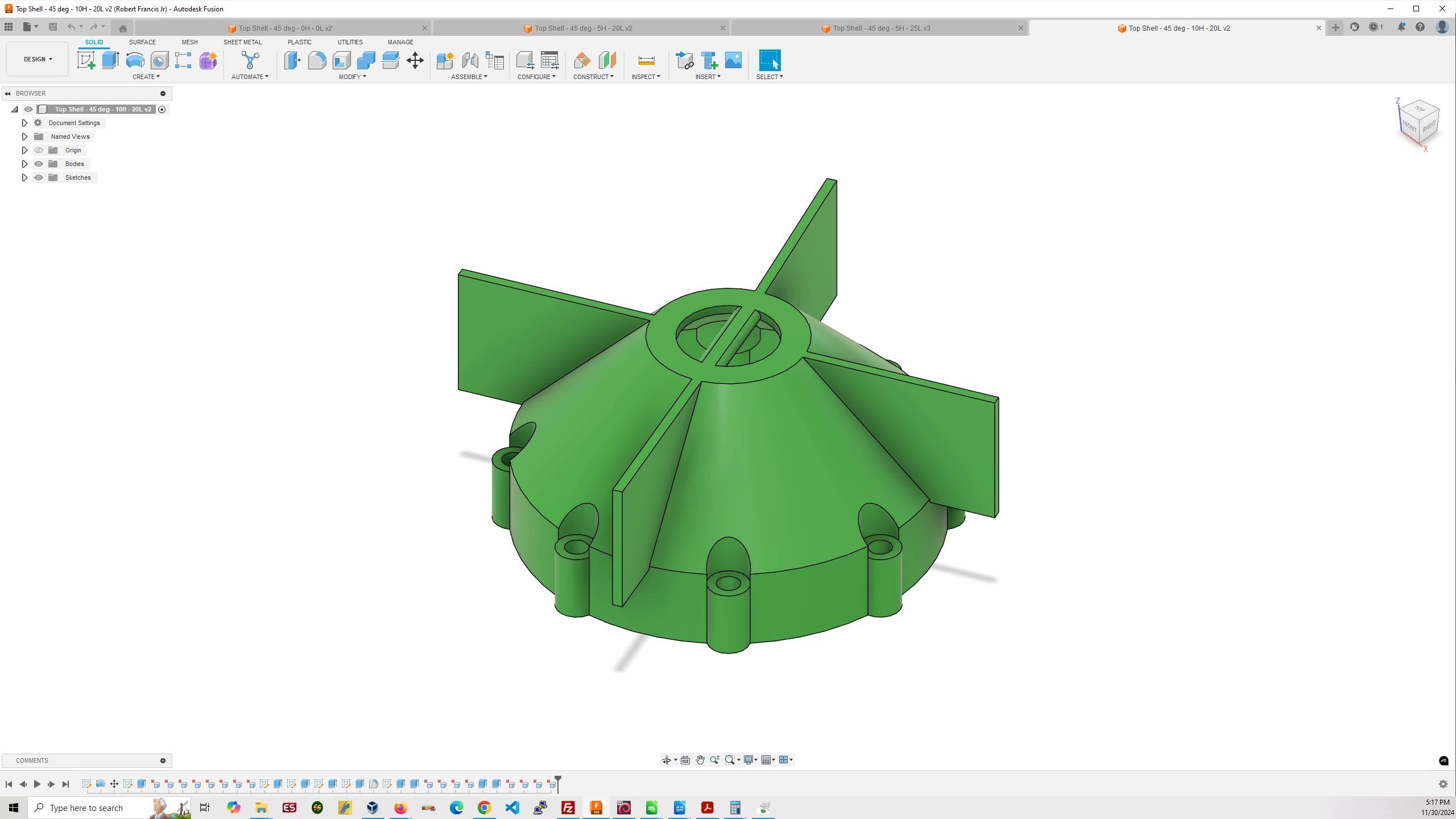The image size is (1456, 819).
Task: Toggle visibility of the Bodies folder
Action: 39,164
